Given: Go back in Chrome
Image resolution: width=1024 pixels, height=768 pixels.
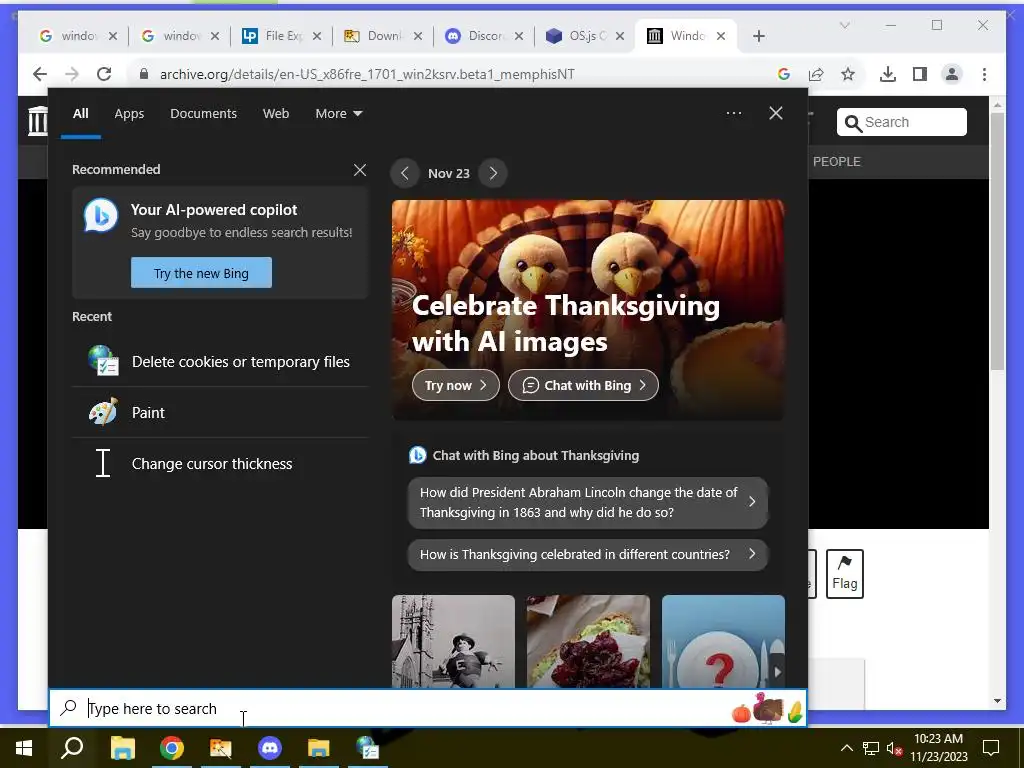Looking at the screenshot, I should (x=40, y=74).
